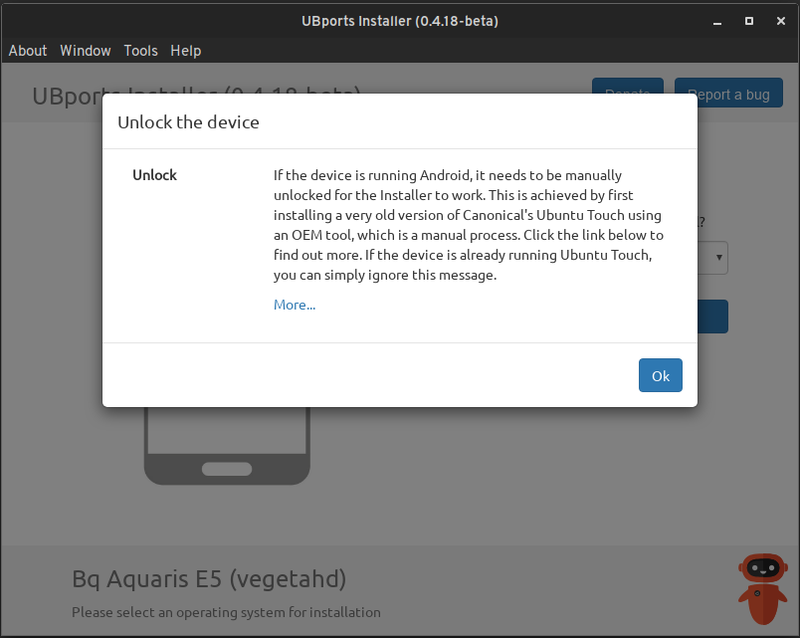Click the "Unlock the device" dialog title
Image resolution: width=800 pixels, height=638 pixels.
188,122
